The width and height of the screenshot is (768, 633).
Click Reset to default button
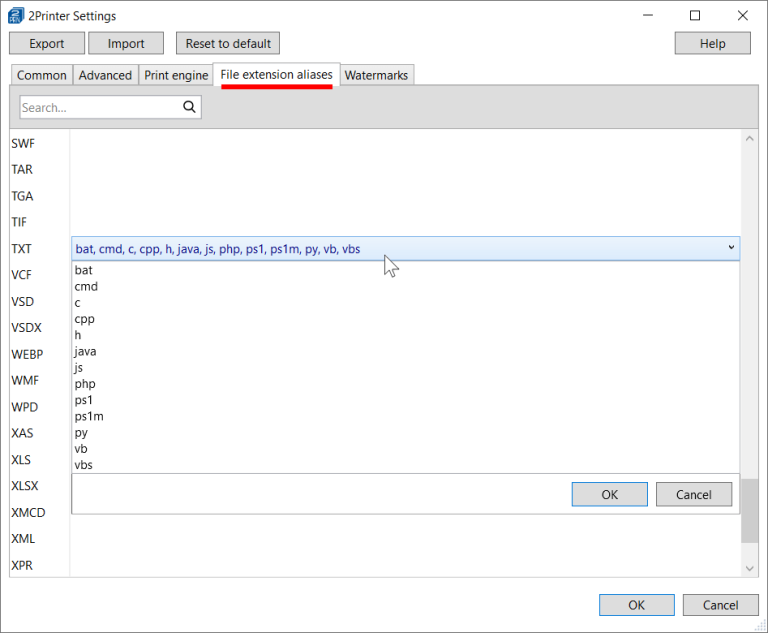point(228,43)
